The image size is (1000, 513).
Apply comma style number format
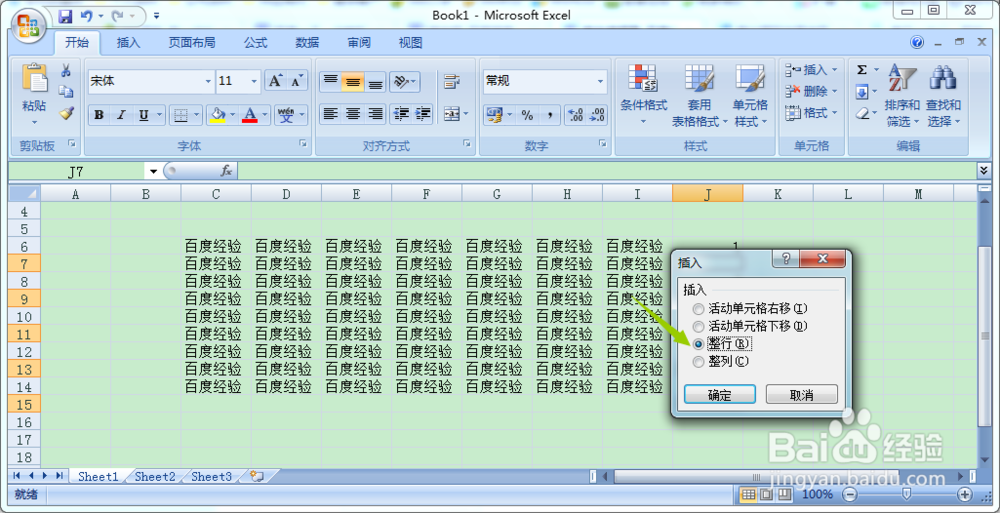click(550, 115)
